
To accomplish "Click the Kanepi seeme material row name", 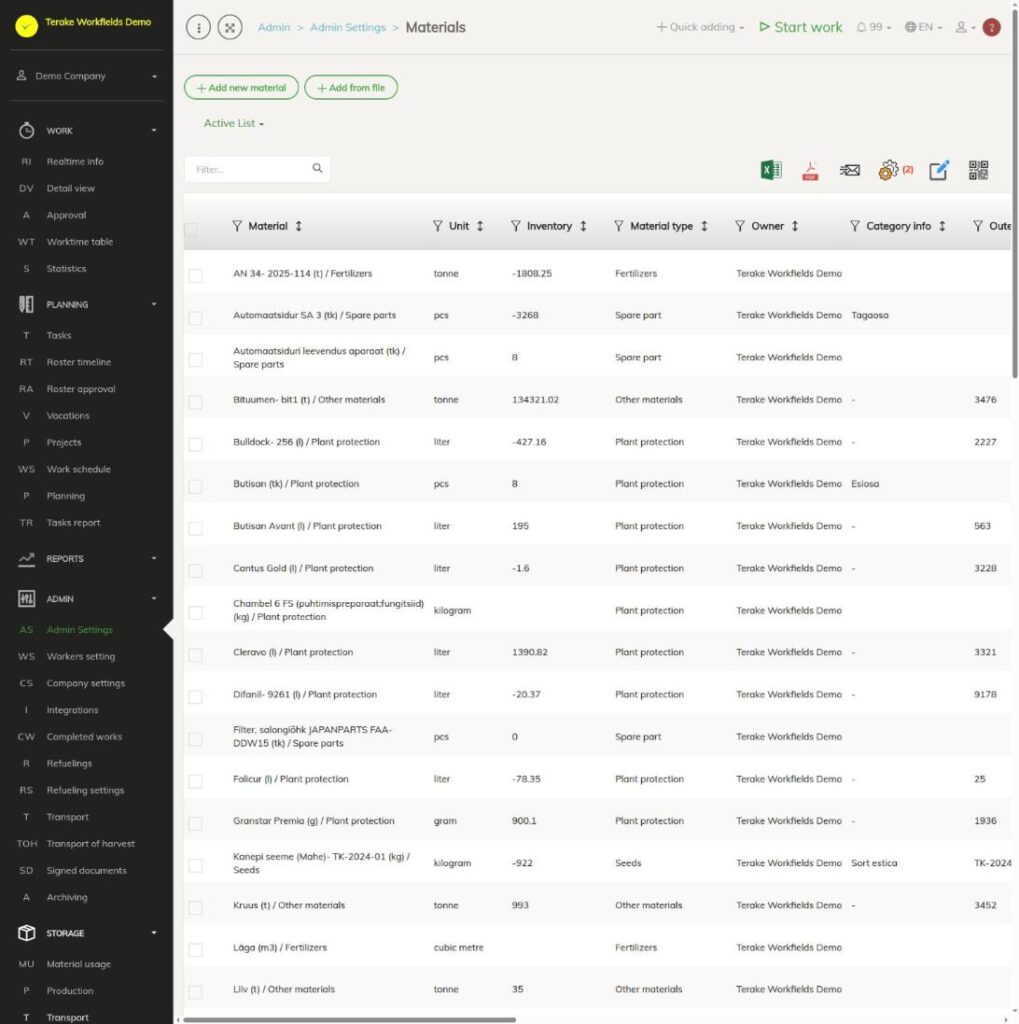I will tap(321, 863).
